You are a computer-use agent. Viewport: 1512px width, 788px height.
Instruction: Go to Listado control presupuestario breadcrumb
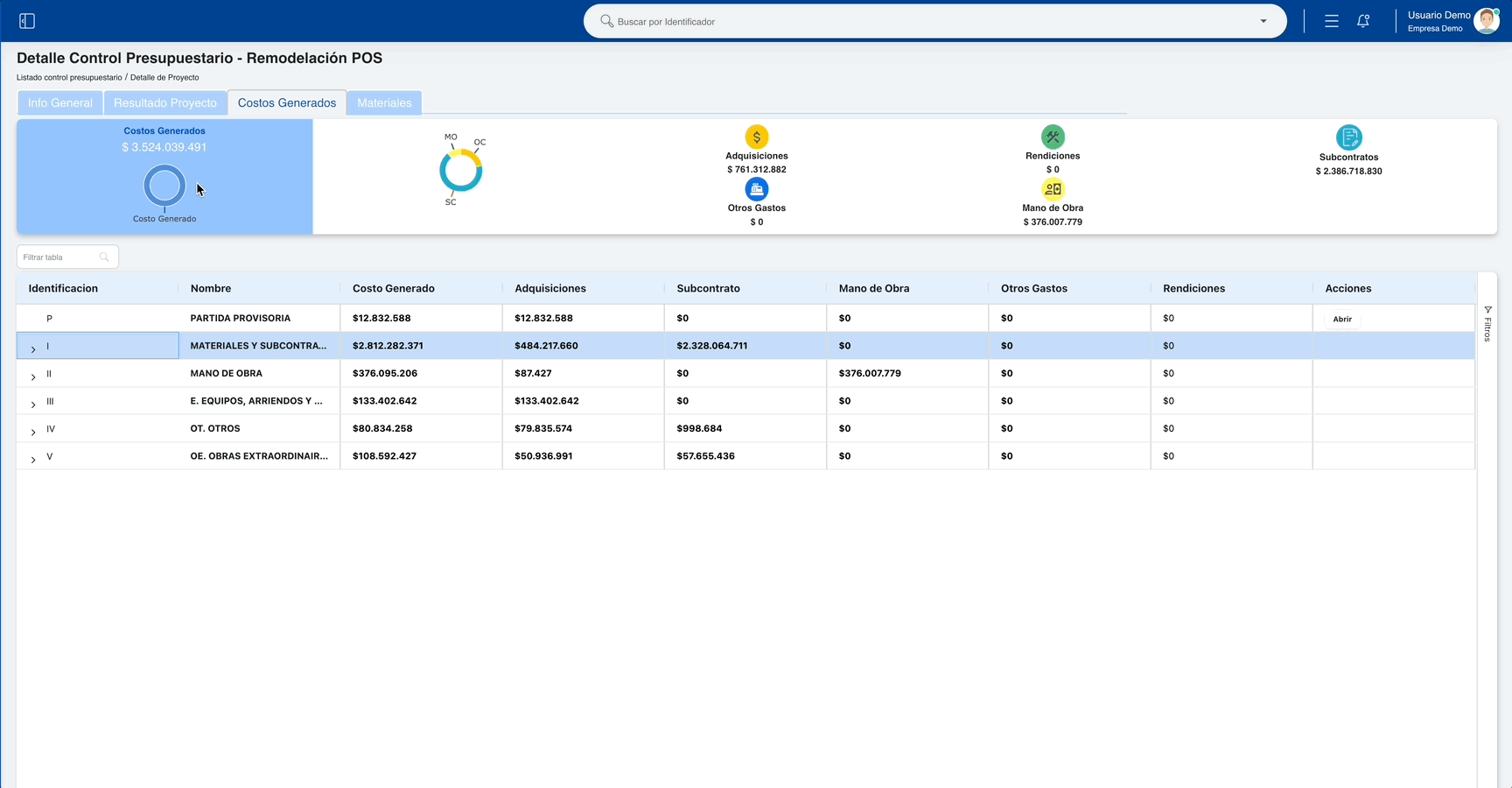69,78
